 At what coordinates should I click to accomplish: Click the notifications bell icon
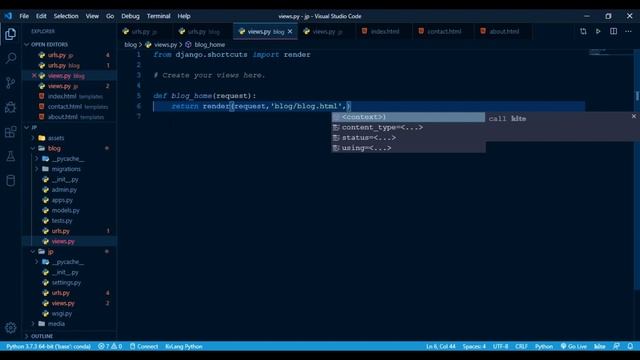630,347
